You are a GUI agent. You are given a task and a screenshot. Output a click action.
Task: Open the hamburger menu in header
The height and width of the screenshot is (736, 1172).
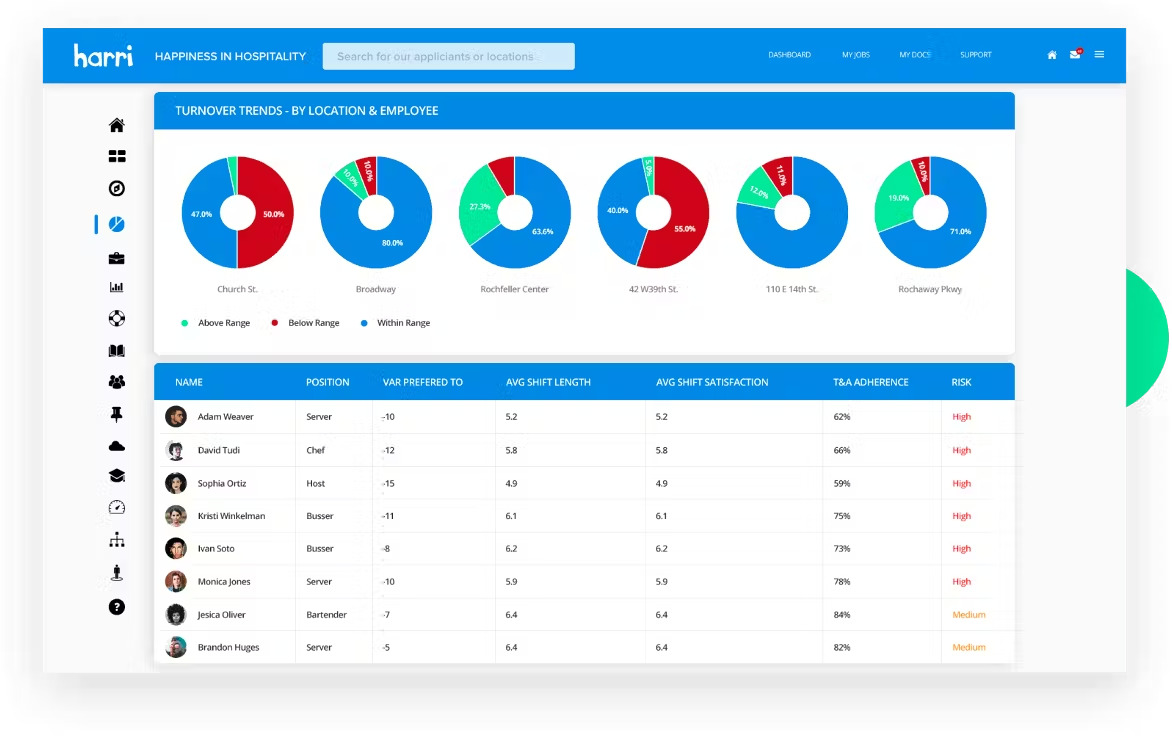[x=1099, y=54]
